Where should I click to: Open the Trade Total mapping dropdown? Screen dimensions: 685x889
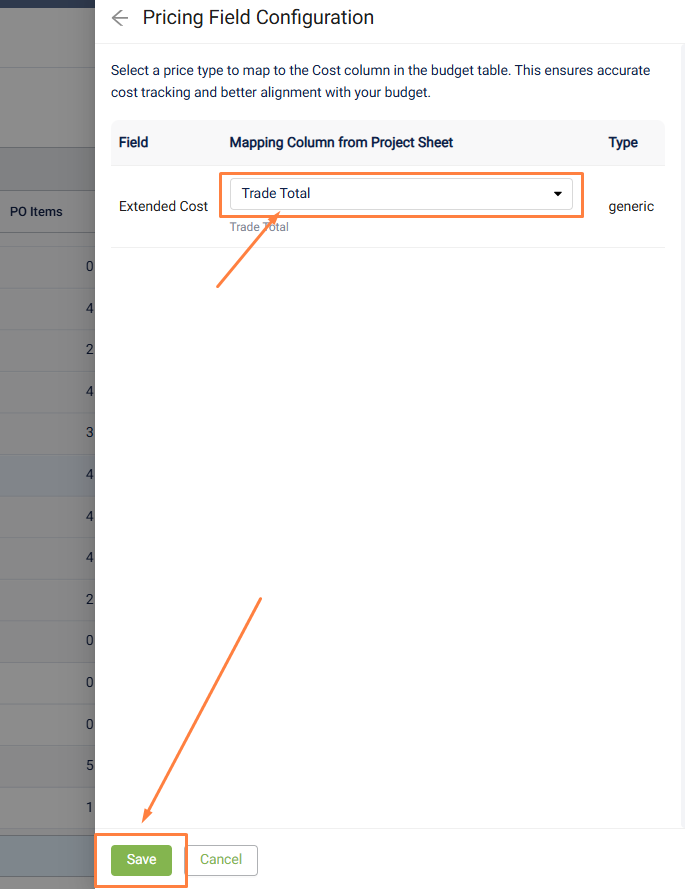tap(401, 194)
